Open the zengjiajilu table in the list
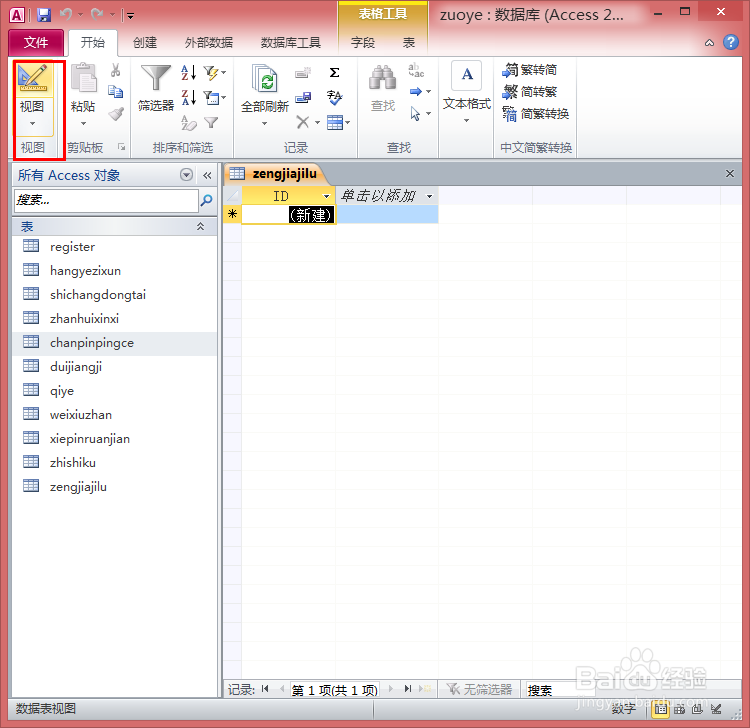 (114, 487)
